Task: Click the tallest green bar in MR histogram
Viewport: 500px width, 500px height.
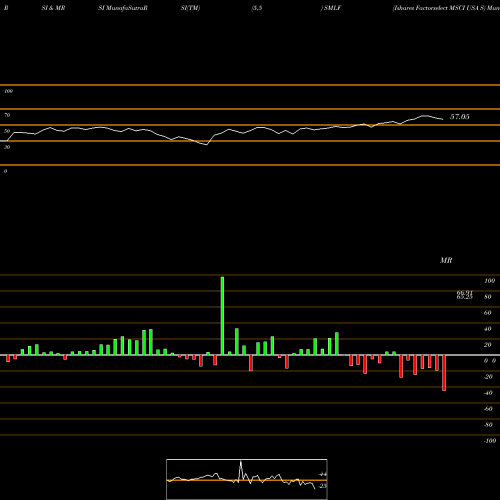Action: pyautogui.click(x=222, y=316)
